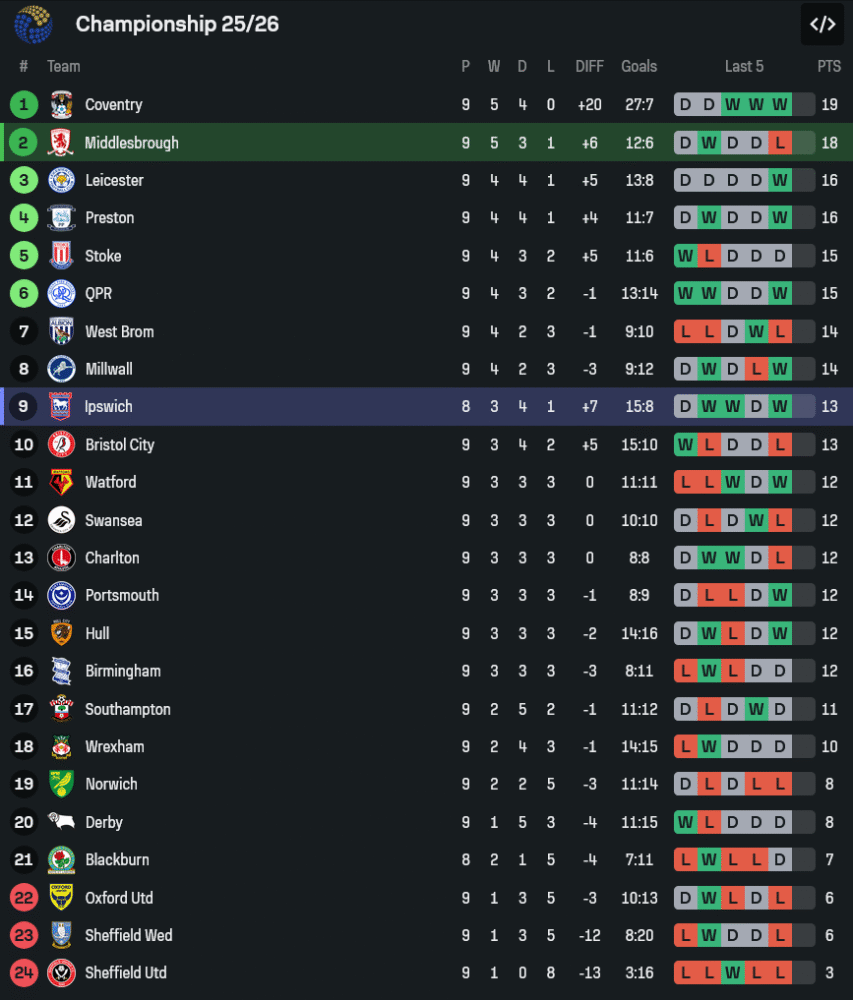This screenshot has width=853, height=1000.
Task: Click the Norwich club crest
Action: click(61, 784)
